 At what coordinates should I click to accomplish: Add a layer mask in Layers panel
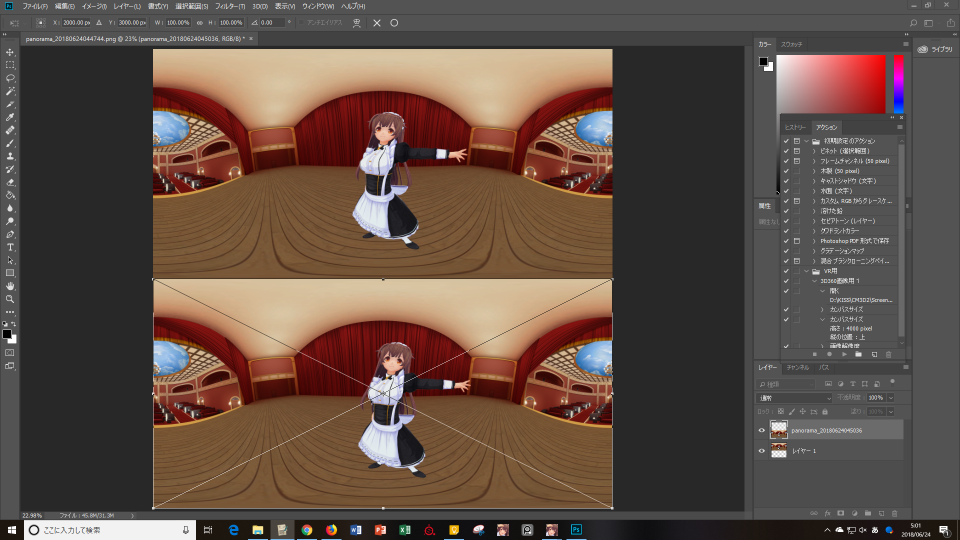pos(841,514)
